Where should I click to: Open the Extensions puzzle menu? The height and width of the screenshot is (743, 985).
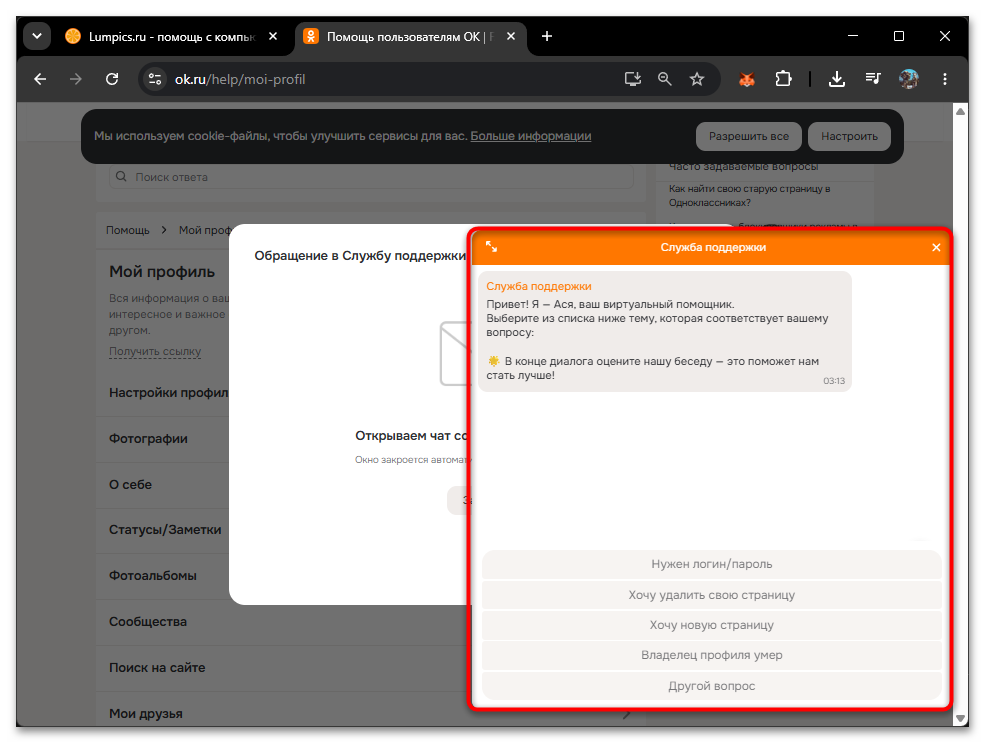783,79
